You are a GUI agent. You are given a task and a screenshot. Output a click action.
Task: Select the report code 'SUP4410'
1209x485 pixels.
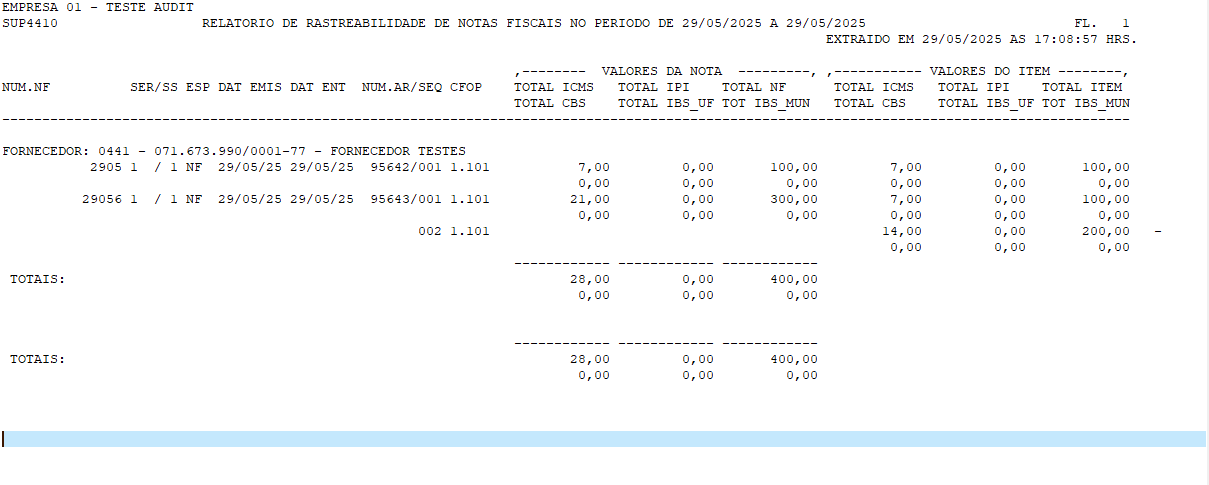click(30, 23)
